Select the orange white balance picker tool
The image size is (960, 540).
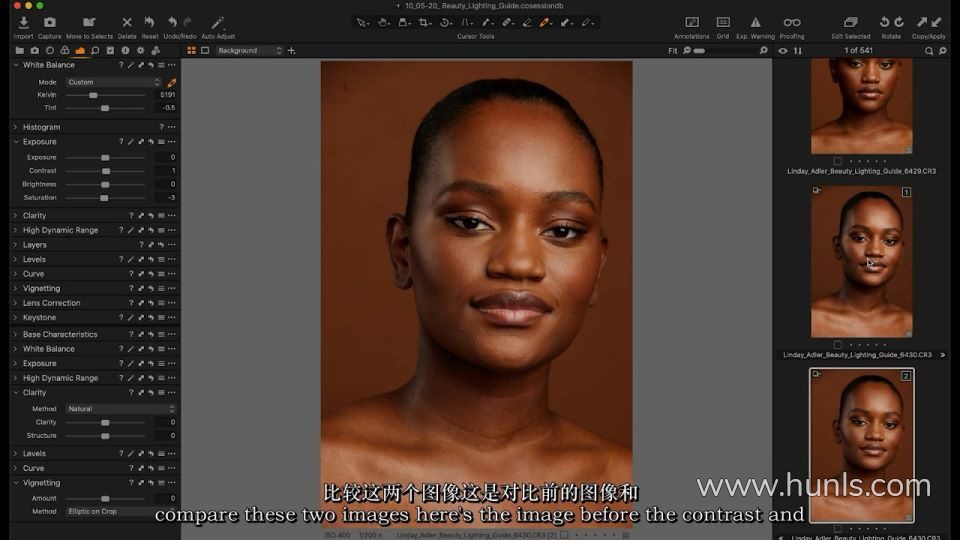[x=544, y=23]
